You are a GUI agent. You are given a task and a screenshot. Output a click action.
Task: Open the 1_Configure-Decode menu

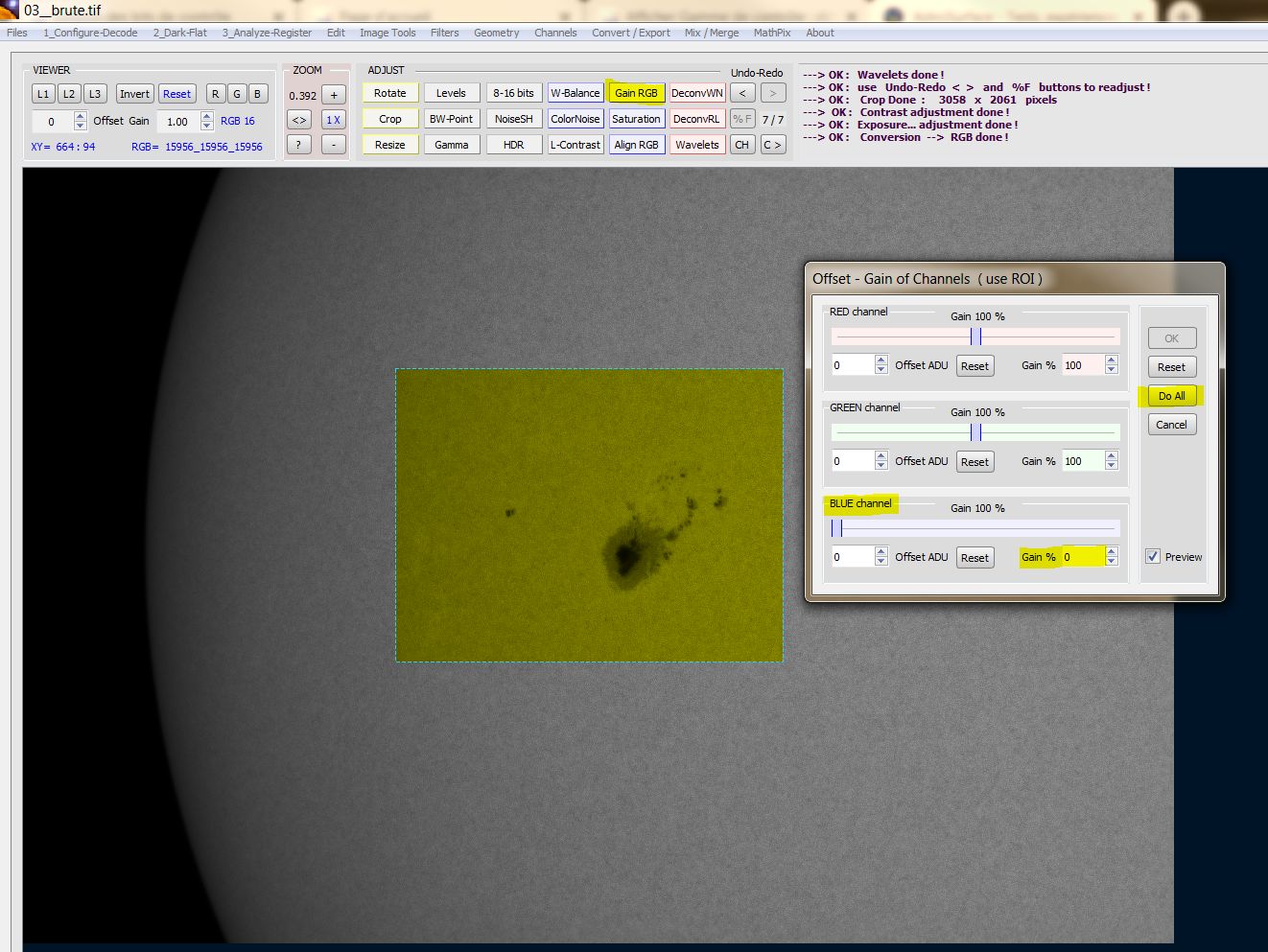point(90,33)
